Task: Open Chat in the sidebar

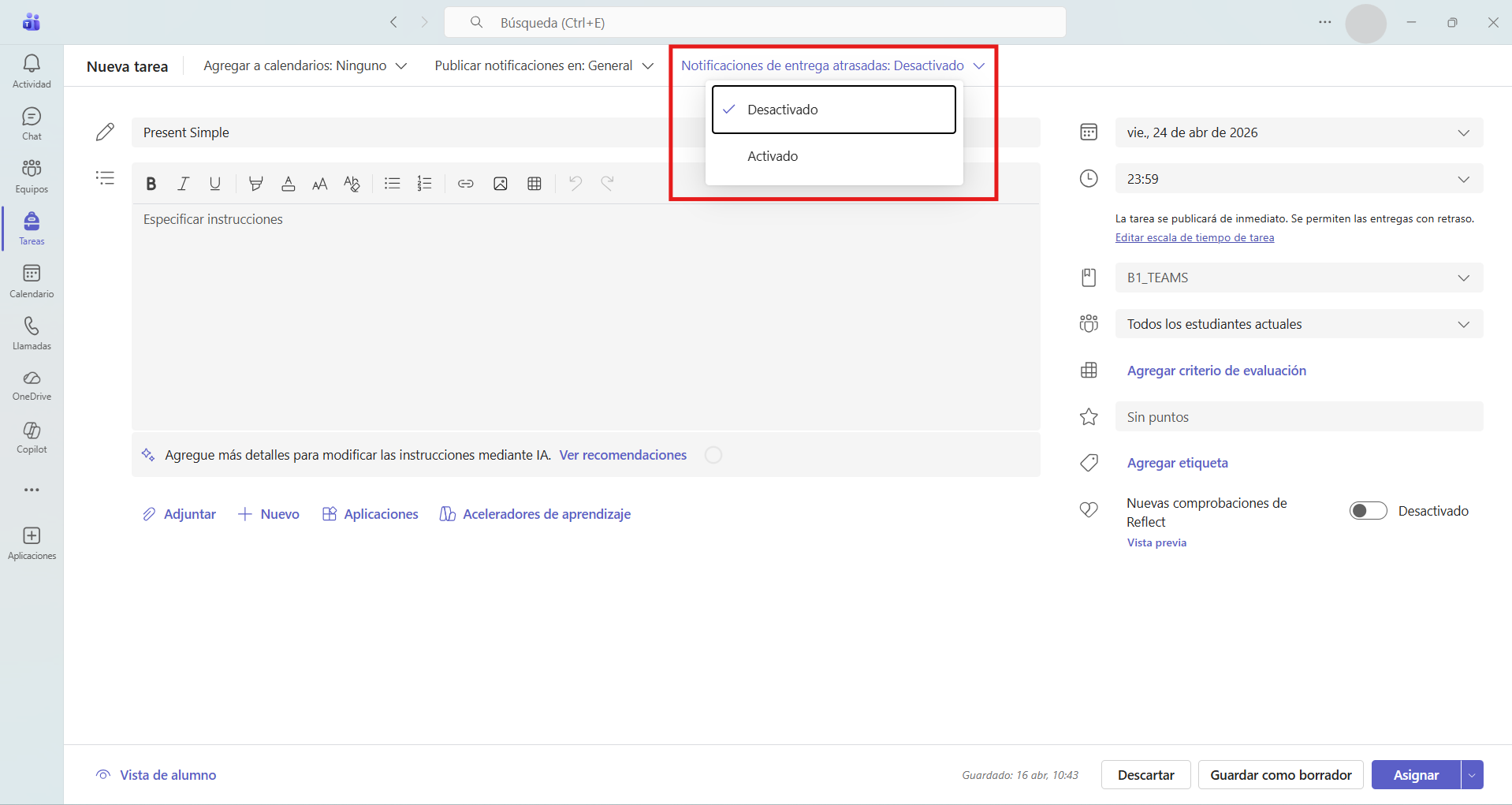Action: pyautogui.click(x=32, y=124)
